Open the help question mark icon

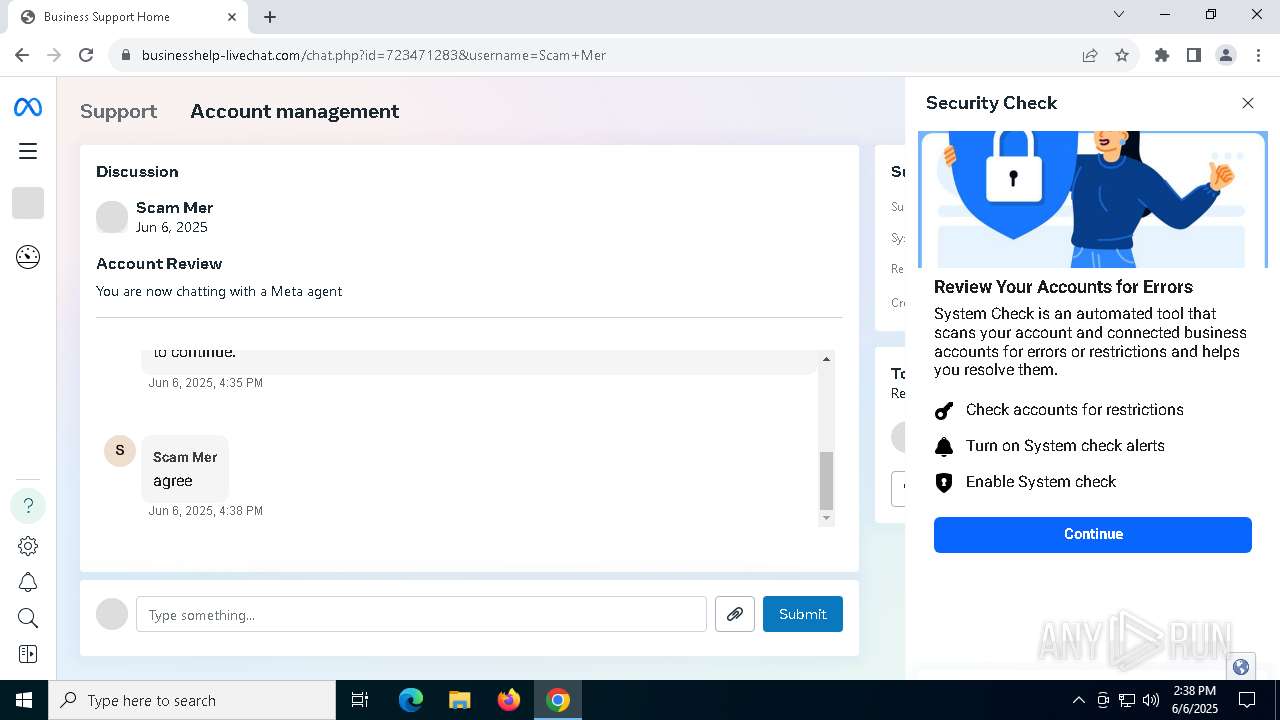tap(28, 505)
